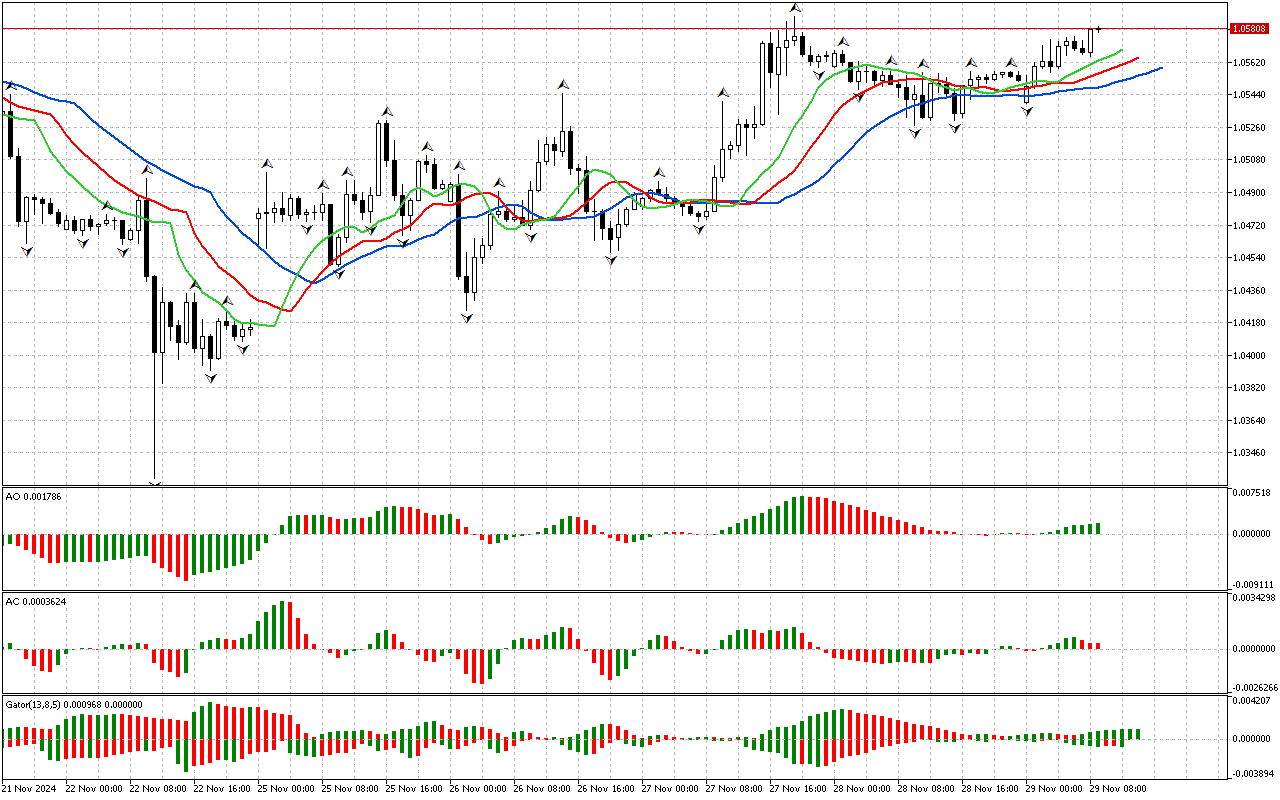
Task: Click the 1.05440 price scale label
Action: (x=1251, y=95)
